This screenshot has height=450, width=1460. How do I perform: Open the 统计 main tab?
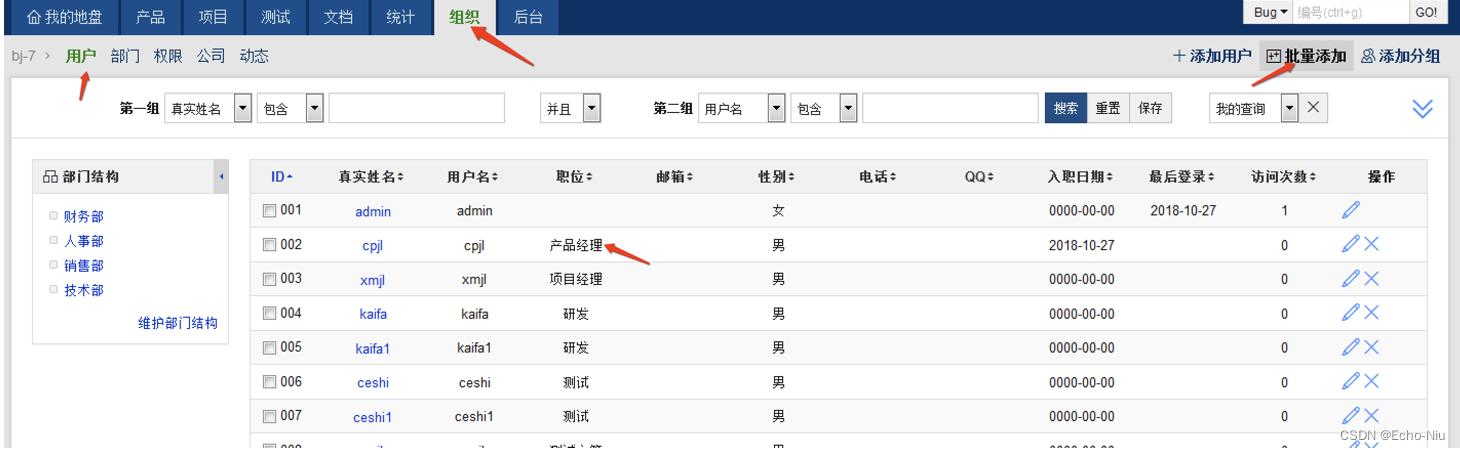pyautogui.click(x=400, y=17)
